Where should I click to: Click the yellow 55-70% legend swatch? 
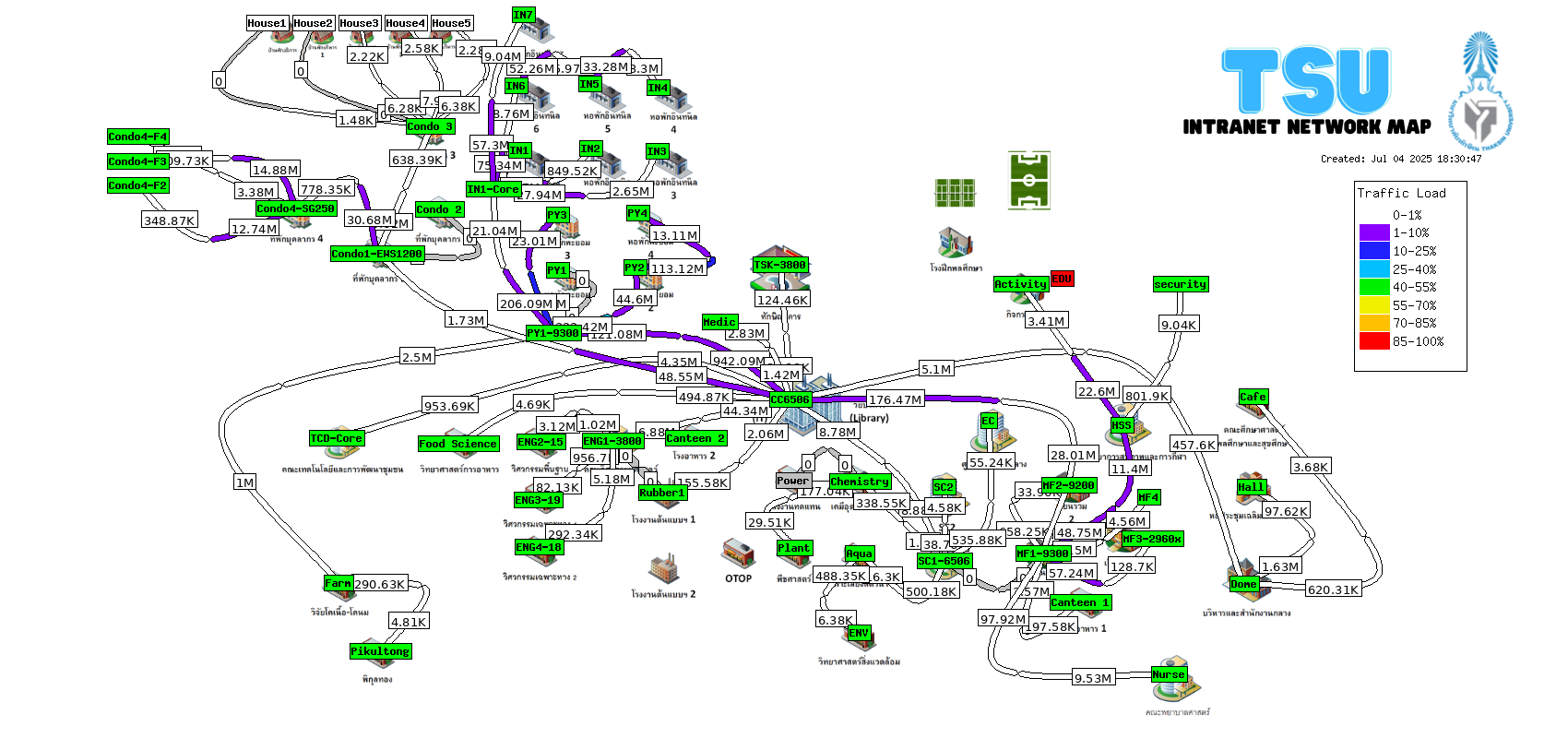(1373, 305)
